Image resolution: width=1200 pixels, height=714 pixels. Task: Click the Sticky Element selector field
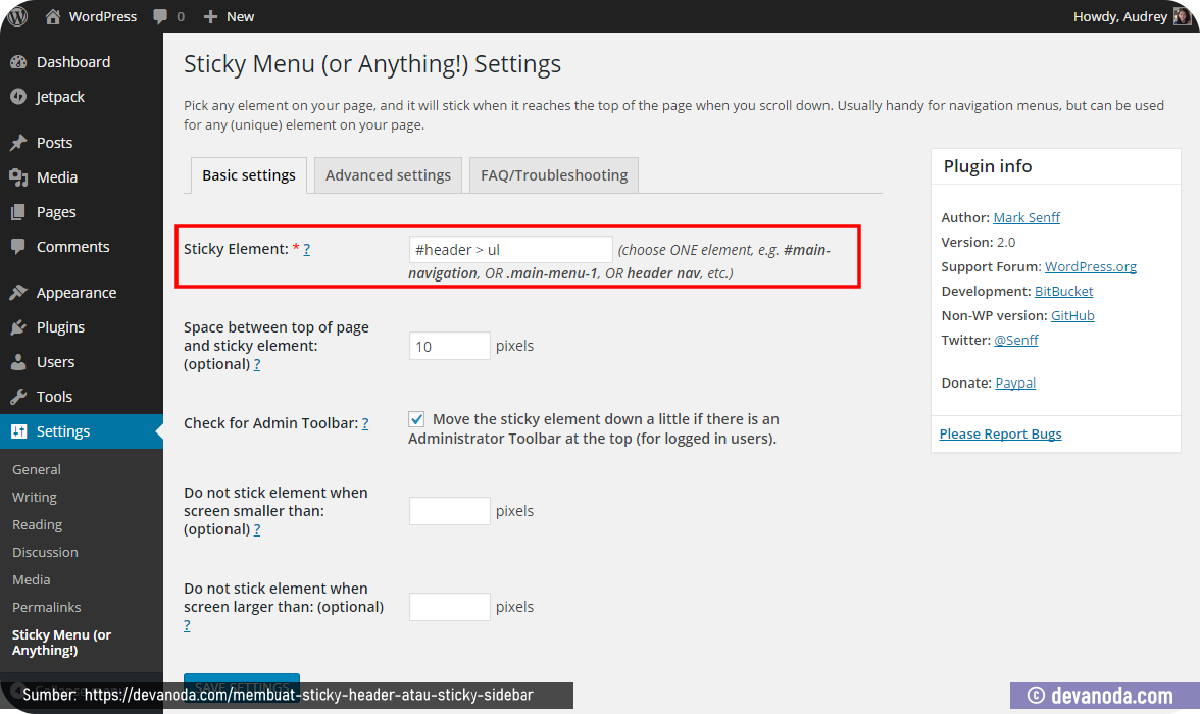511,249
